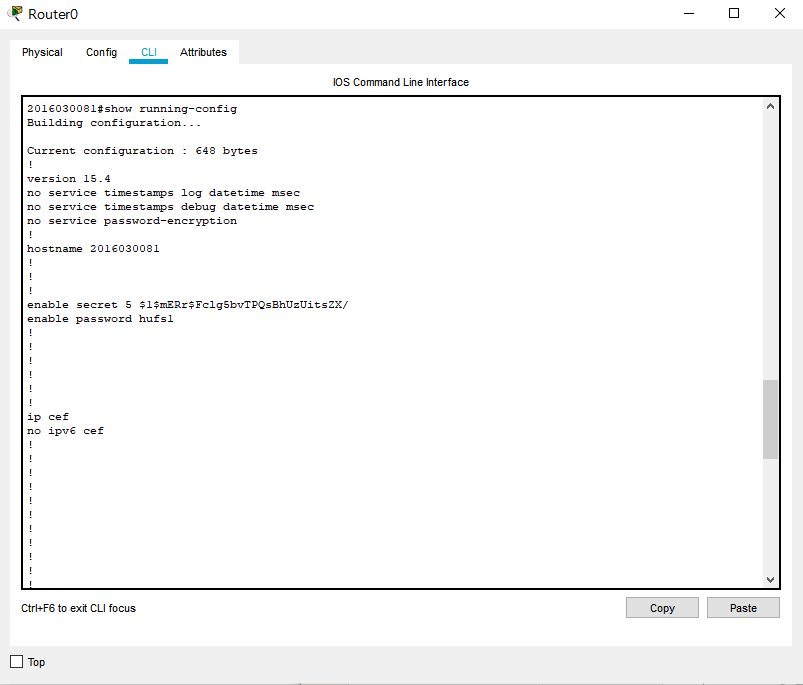Click the 'ip cef' line

[x=48, y=417]
